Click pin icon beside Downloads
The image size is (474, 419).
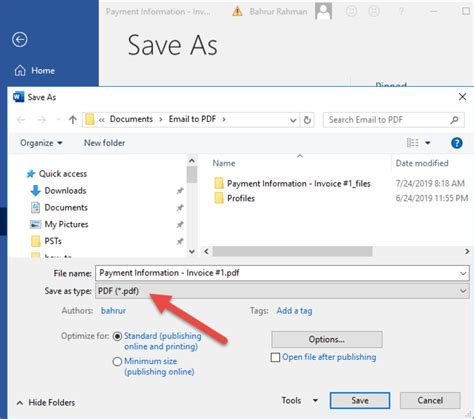(x=180, y=191)
